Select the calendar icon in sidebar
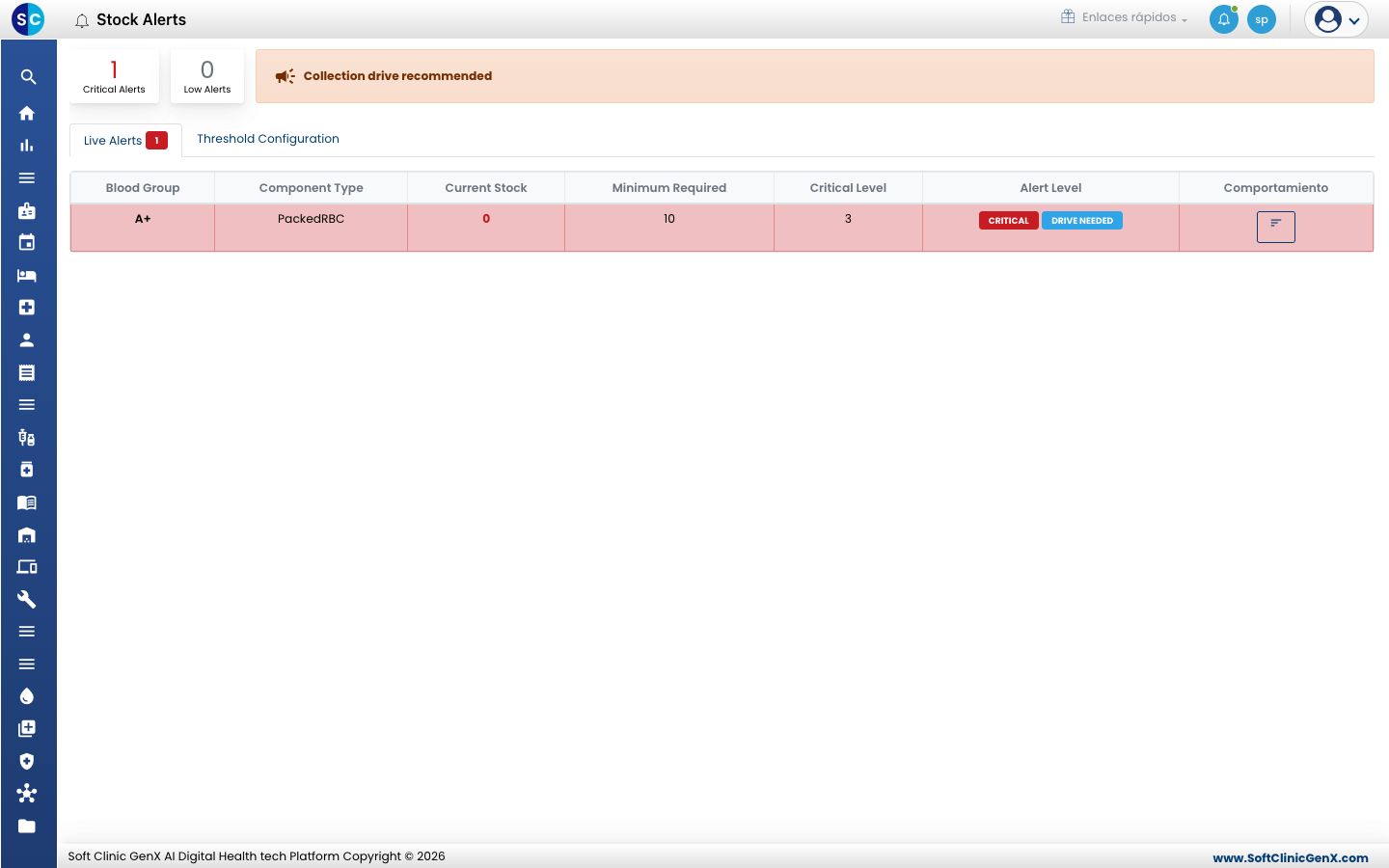 (x=27, y=242)
